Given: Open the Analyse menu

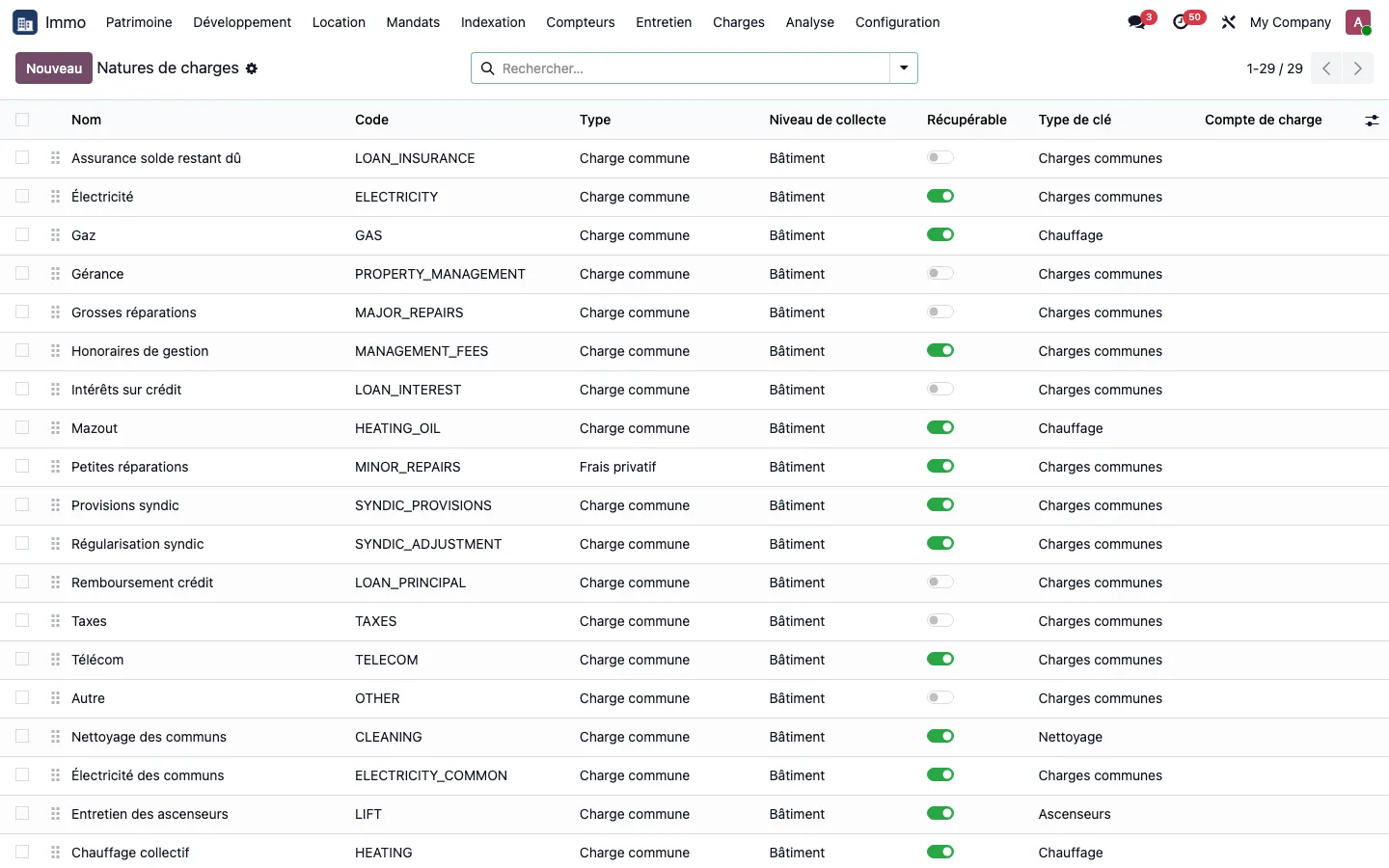Looking at the screenshot, I should pyautogui.click(x=809, y=22).
